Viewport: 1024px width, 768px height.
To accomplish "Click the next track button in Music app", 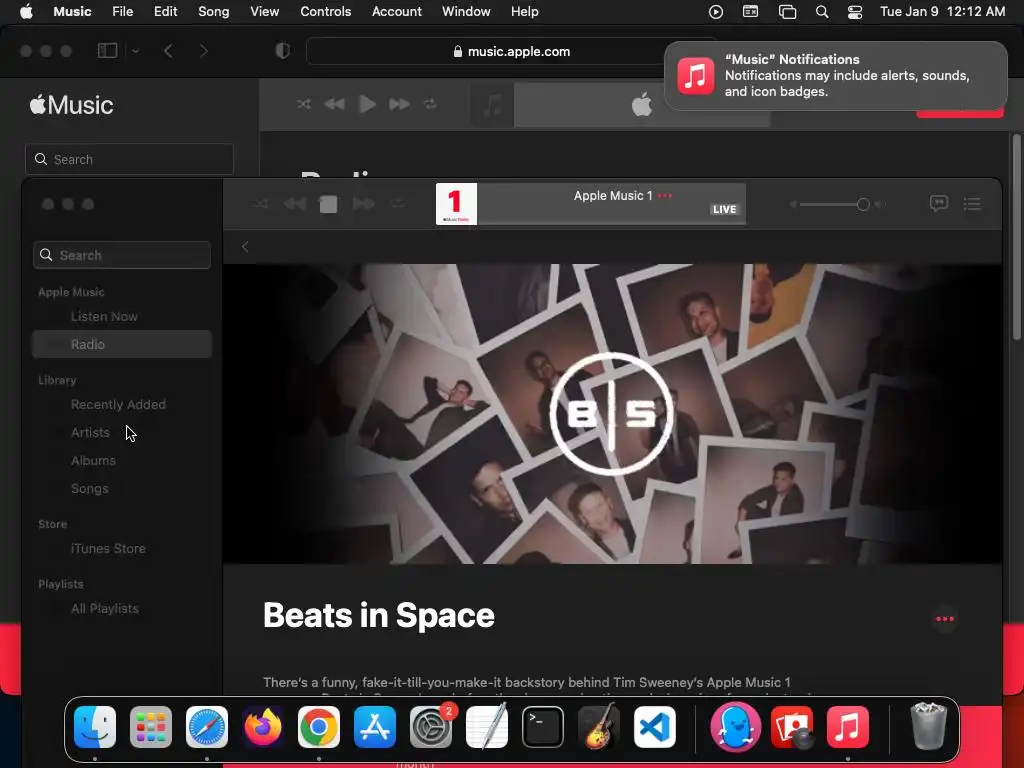I will pyautogui.click(x=363, y=204).
